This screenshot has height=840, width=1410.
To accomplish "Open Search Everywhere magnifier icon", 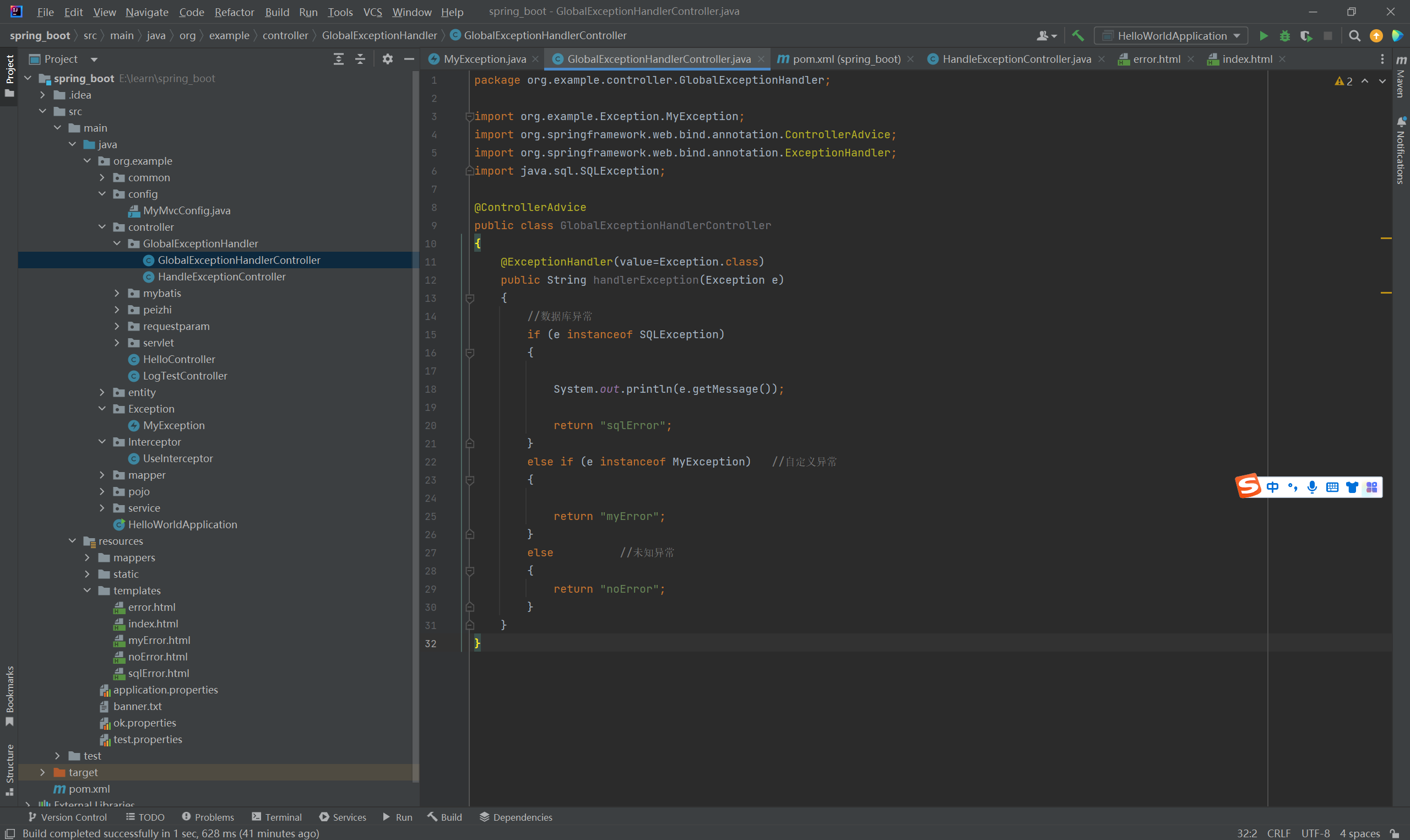I will point(1354,36).
